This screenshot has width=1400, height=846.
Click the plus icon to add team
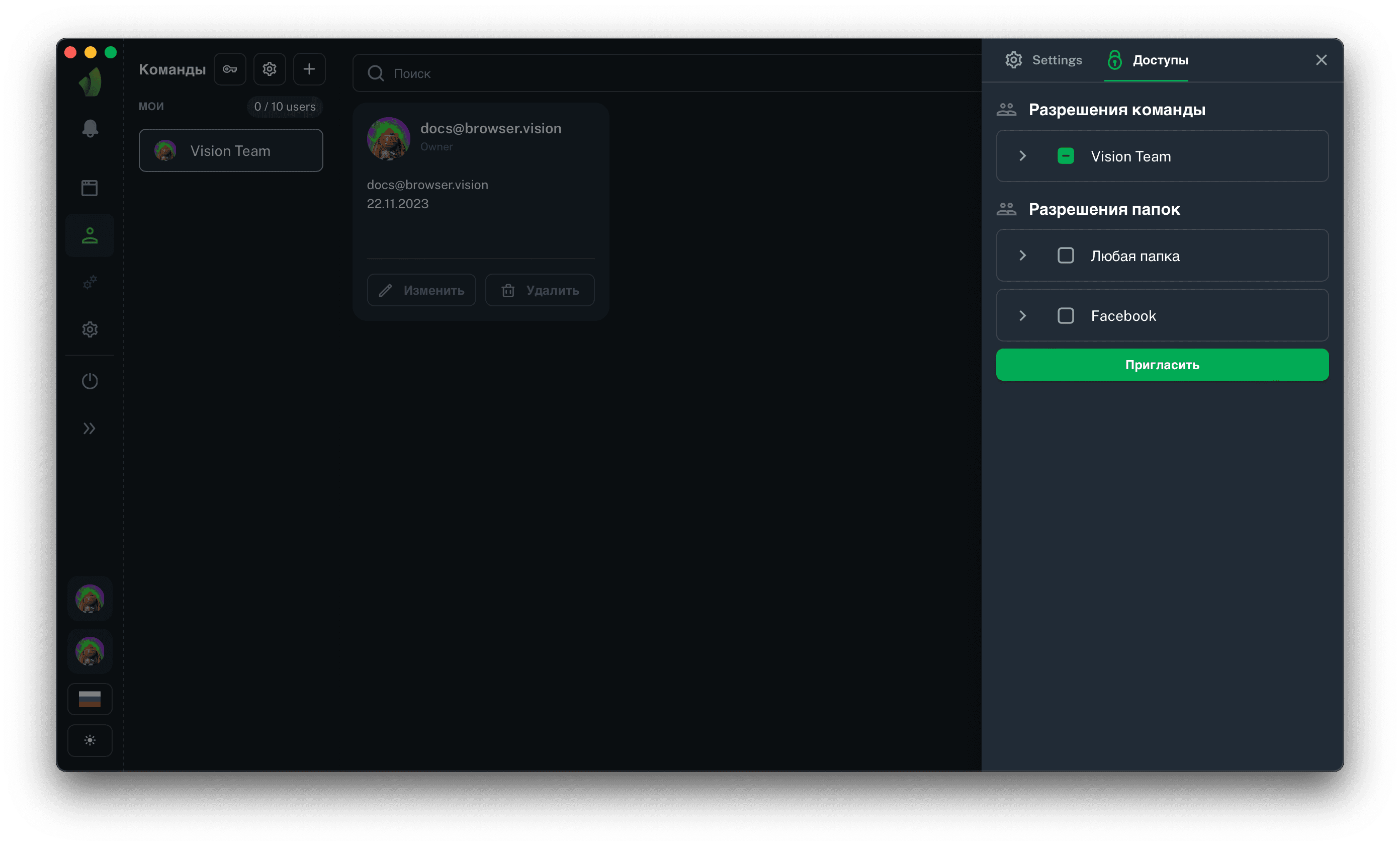point(309,69)
